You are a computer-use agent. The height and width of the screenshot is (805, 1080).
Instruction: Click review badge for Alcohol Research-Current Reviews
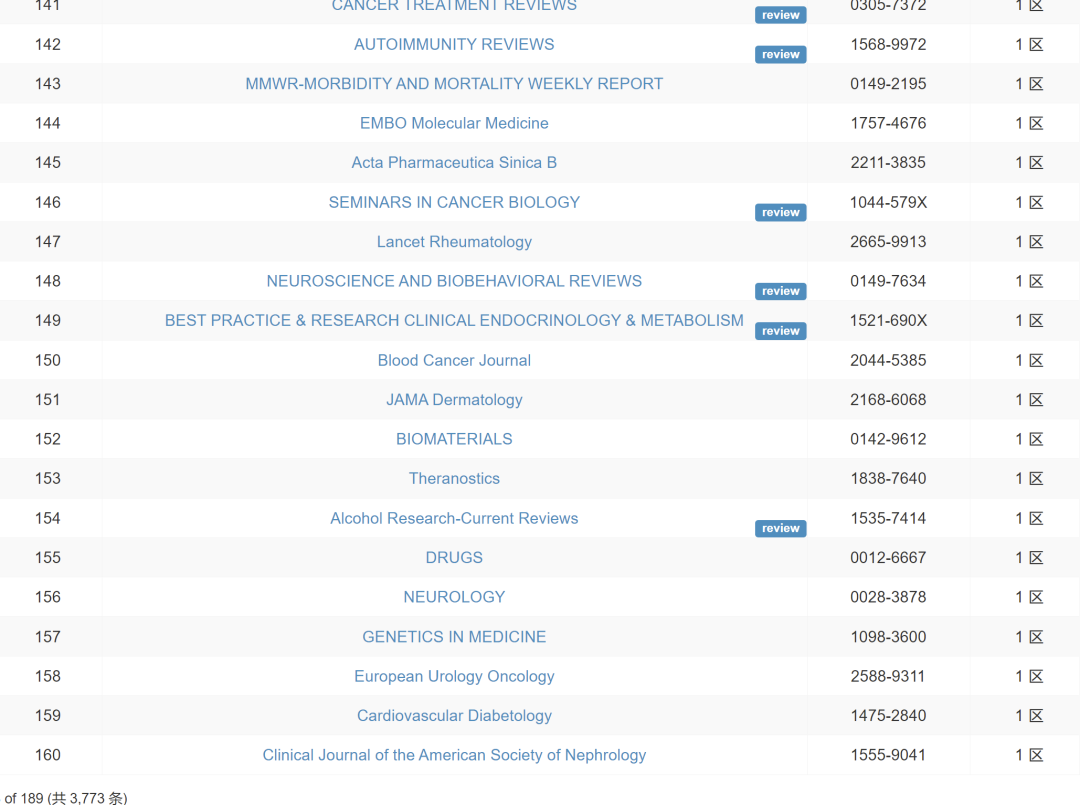click(780, 528)
